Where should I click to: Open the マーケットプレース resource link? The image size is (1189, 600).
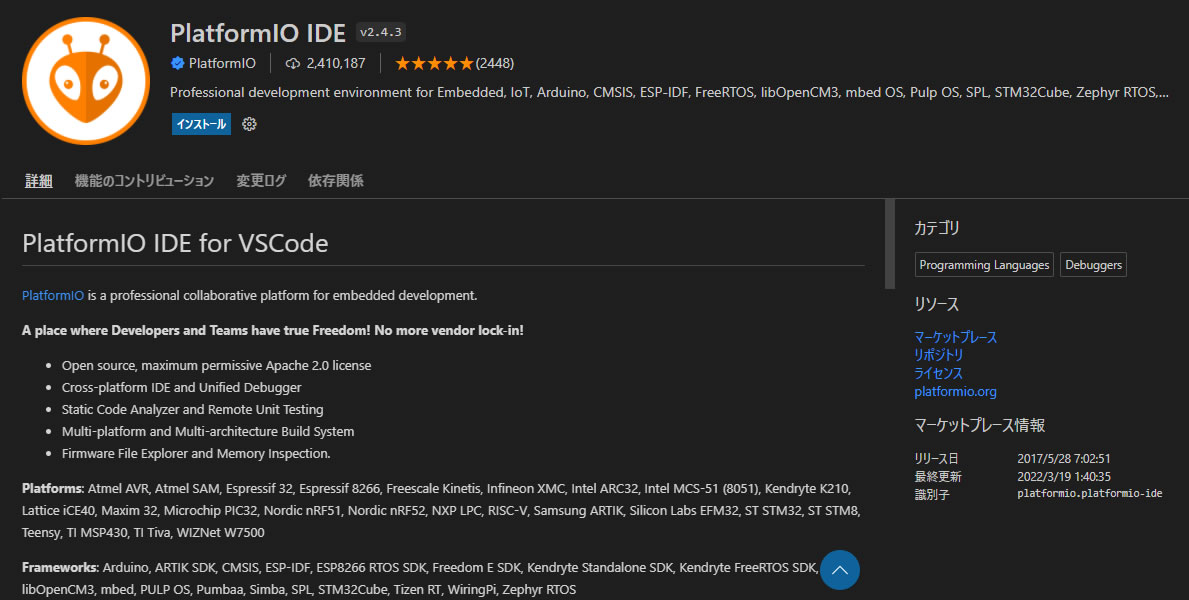tap(955, 337)
